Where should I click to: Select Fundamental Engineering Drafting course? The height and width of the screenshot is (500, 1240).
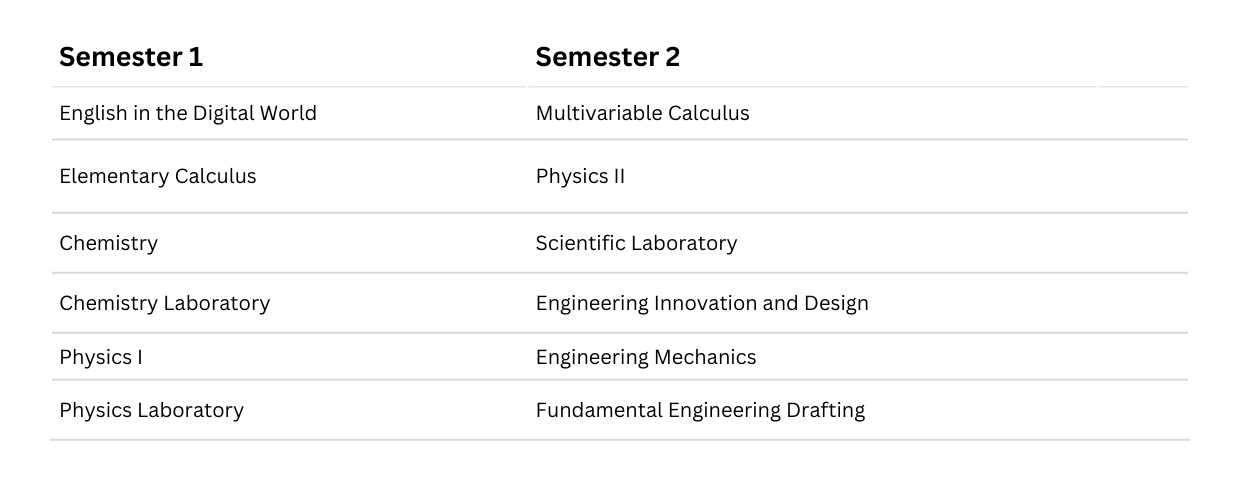tap(701, 410)
